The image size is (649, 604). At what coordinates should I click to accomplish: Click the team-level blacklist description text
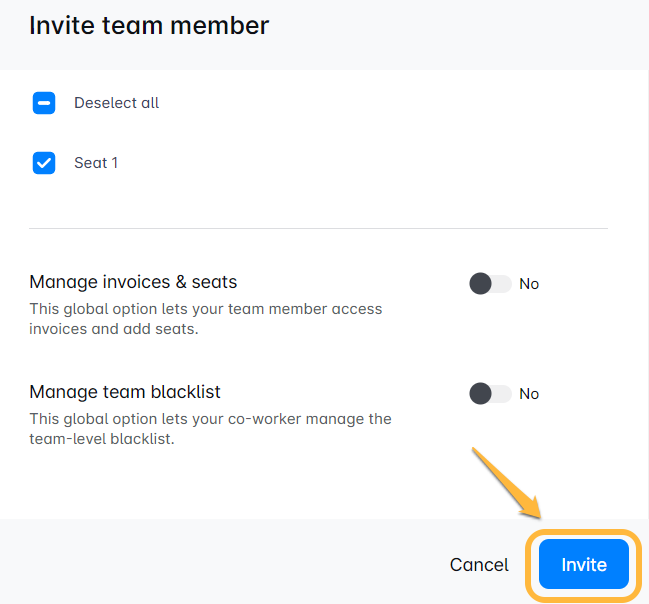coord(210,429)
